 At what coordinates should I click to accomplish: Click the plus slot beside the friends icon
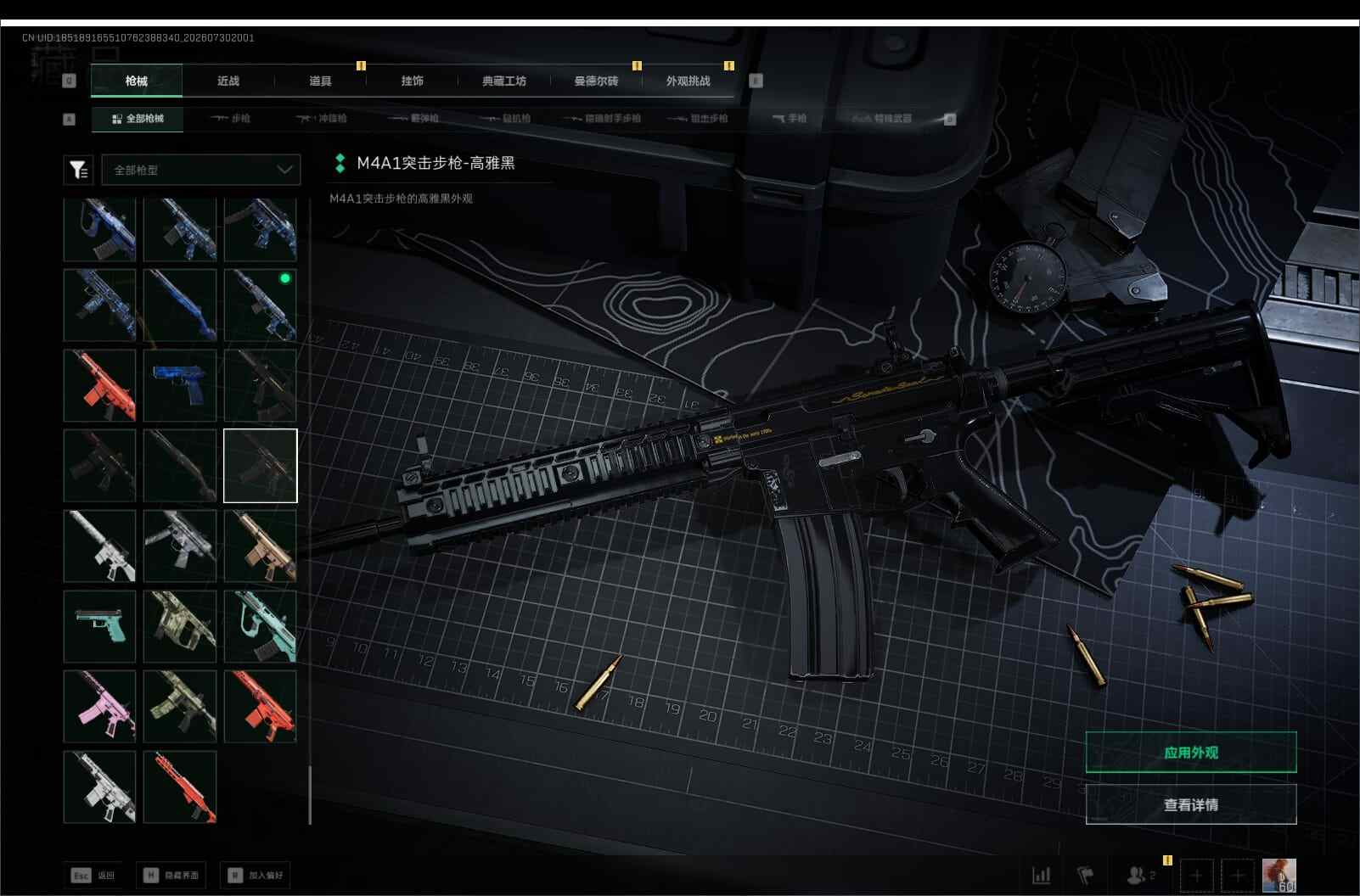pyautogui.click(x=1196, y=875)
